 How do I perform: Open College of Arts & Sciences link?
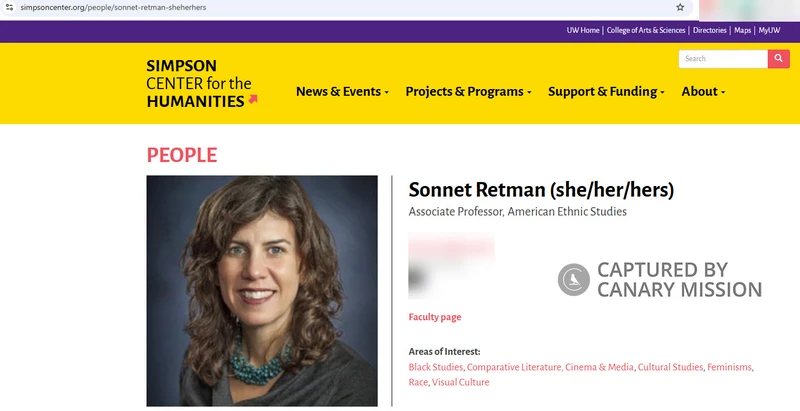click(x=646, y=30)
